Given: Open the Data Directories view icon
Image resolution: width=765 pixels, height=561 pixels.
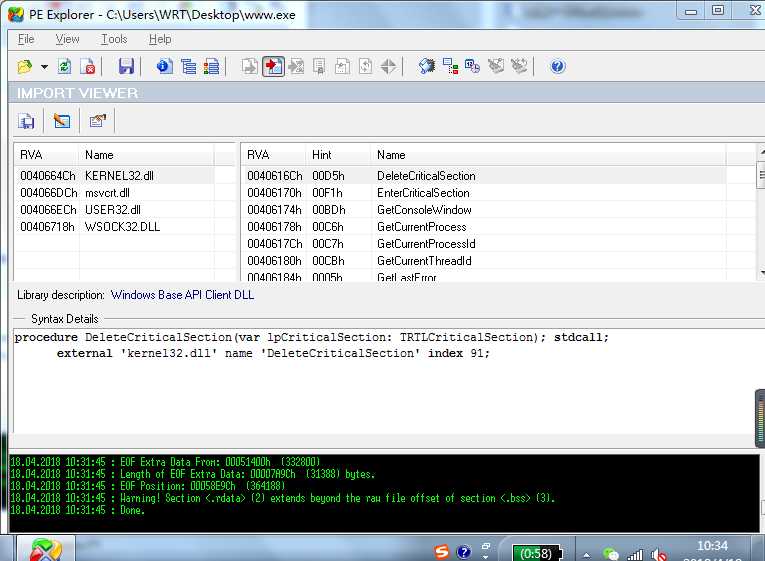Looking at the screenshot, I should [x=188, y=66].
